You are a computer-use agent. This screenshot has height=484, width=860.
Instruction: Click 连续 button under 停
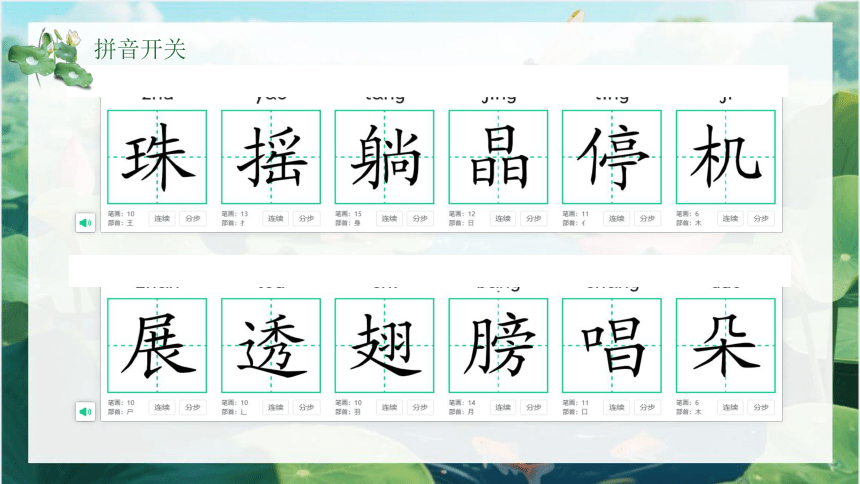[616, 218]
